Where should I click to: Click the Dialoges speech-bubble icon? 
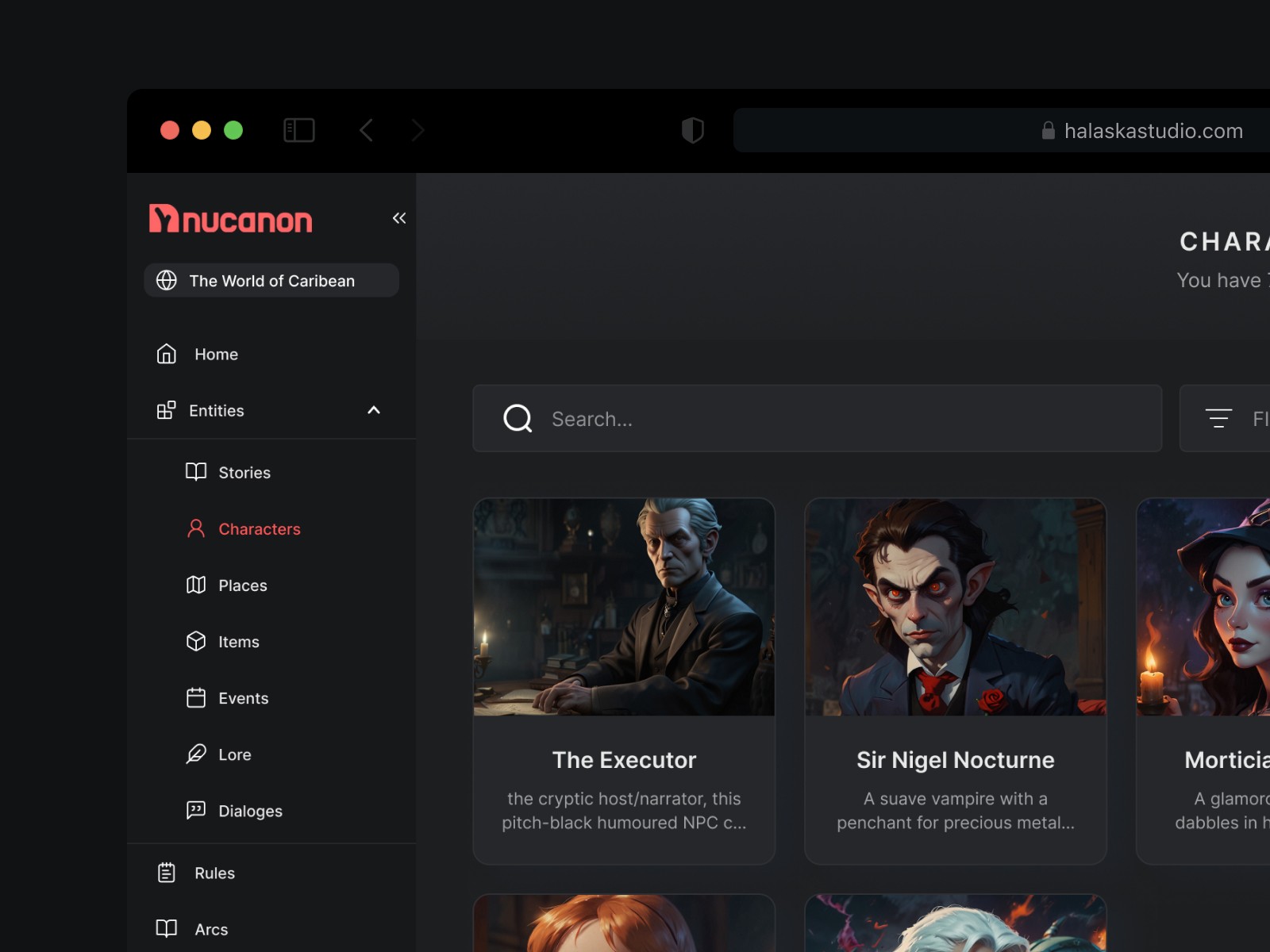coord(196,810)
